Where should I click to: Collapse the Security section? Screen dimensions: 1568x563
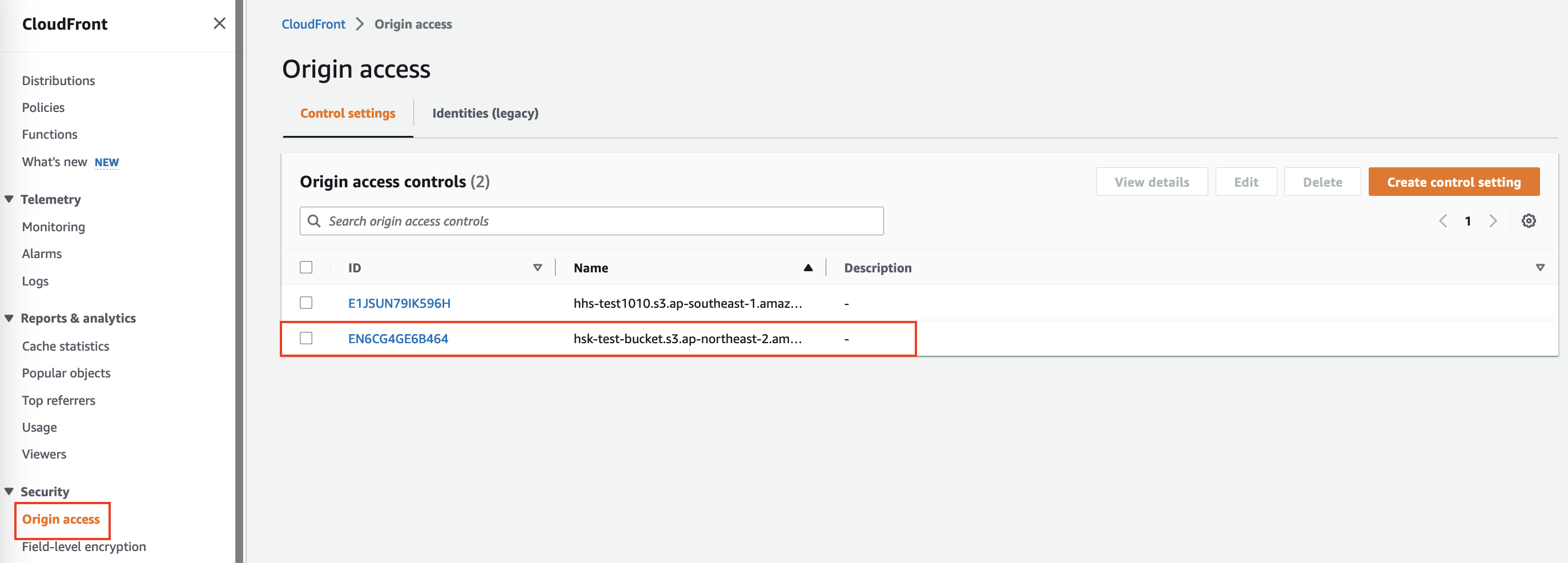click(9, 491)
